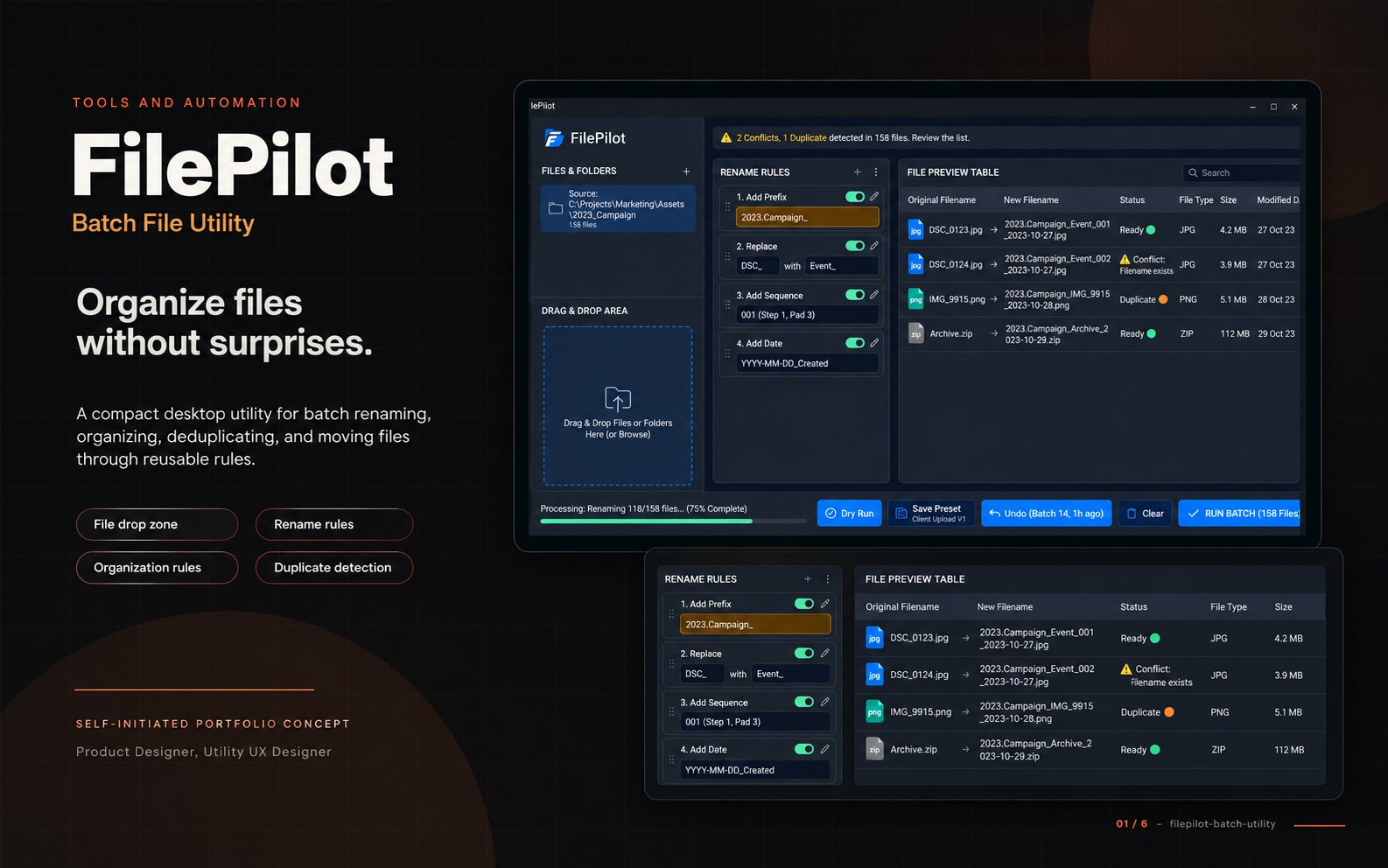
Task: Click the File Type column header in main table
Action: pyautogui.click(x=1195, y=200)
